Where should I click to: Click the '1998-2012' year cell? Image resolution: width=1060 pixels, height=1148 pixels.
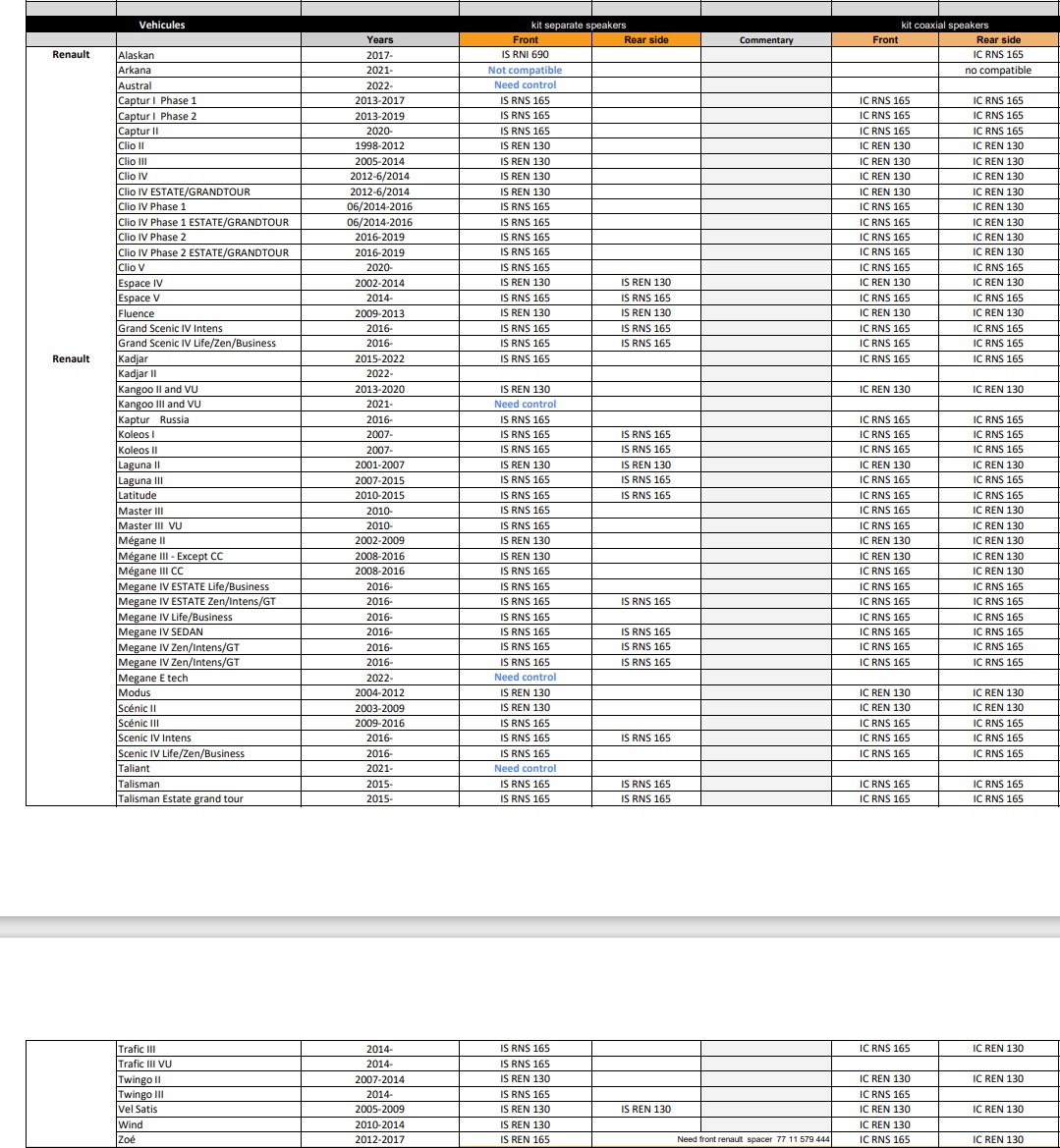pyautogui.click(x=379, y=146)
